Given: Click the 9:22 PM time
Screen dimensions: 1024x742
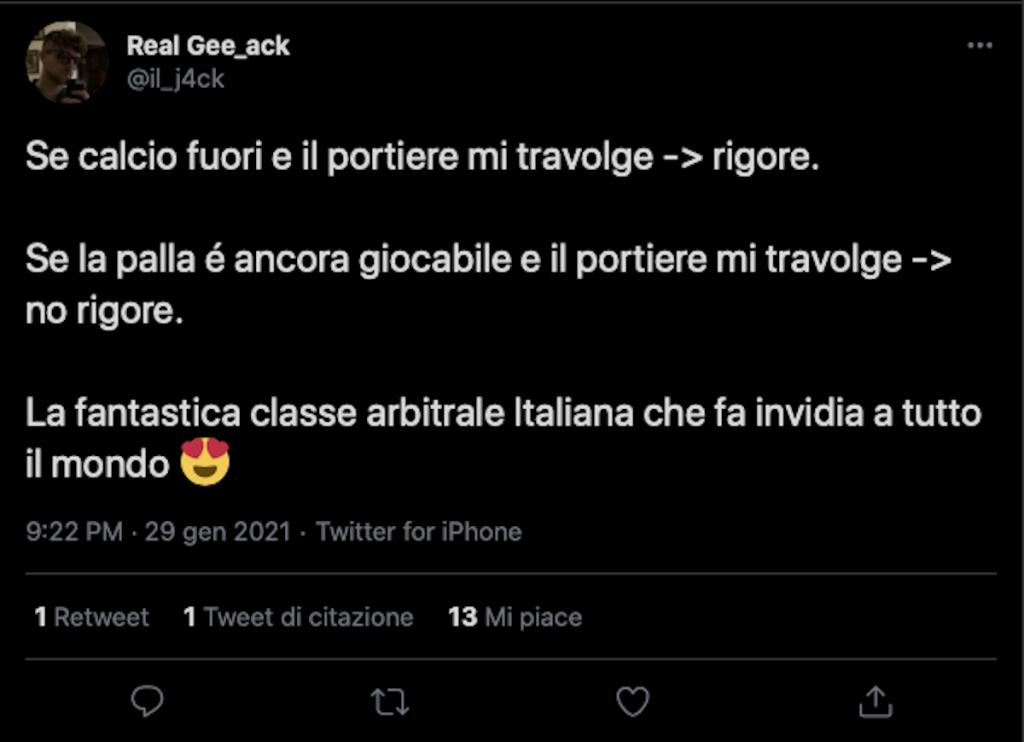Looking at the screenshot, I should (73, 531).
